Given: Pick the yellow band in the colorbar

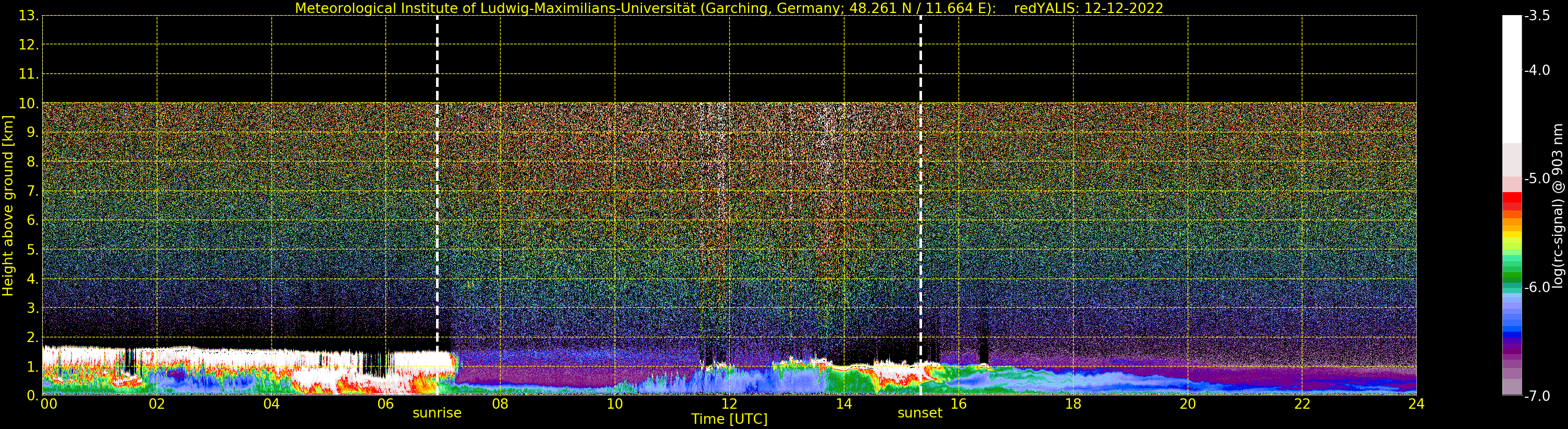Looking at the screenshot, I should point(1511,235).
